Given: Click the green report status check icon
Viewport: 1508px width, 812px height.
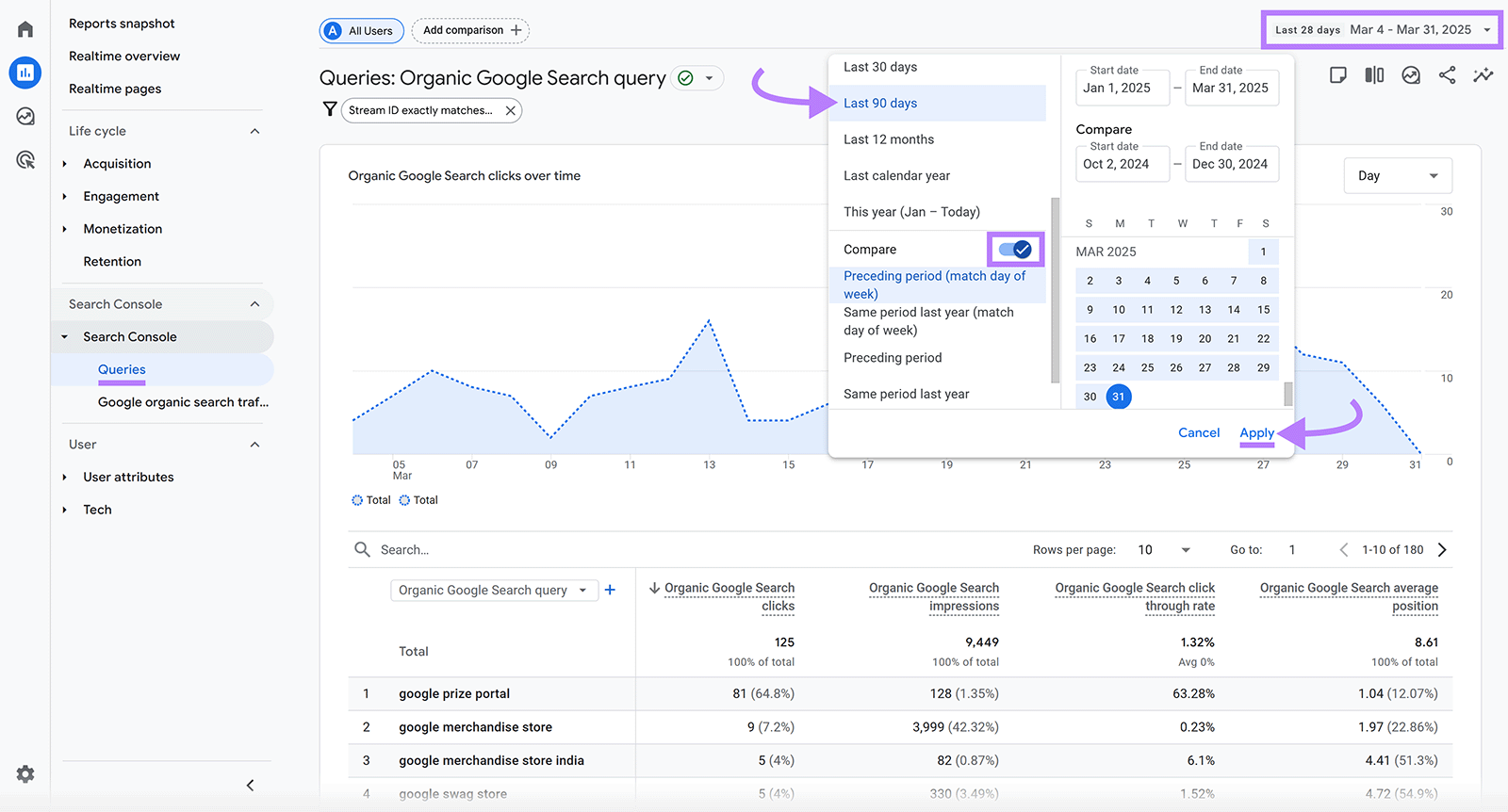Looking at the screenshot, I should coord(686,78).
